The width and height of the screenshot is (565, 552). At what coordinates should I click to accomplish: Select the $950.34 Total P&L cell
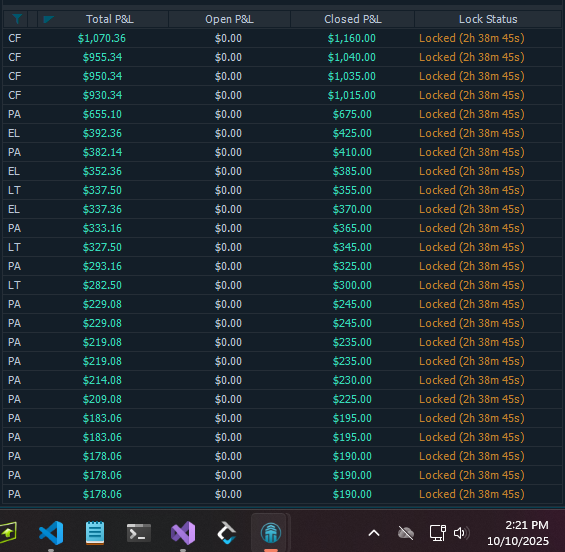102,76
